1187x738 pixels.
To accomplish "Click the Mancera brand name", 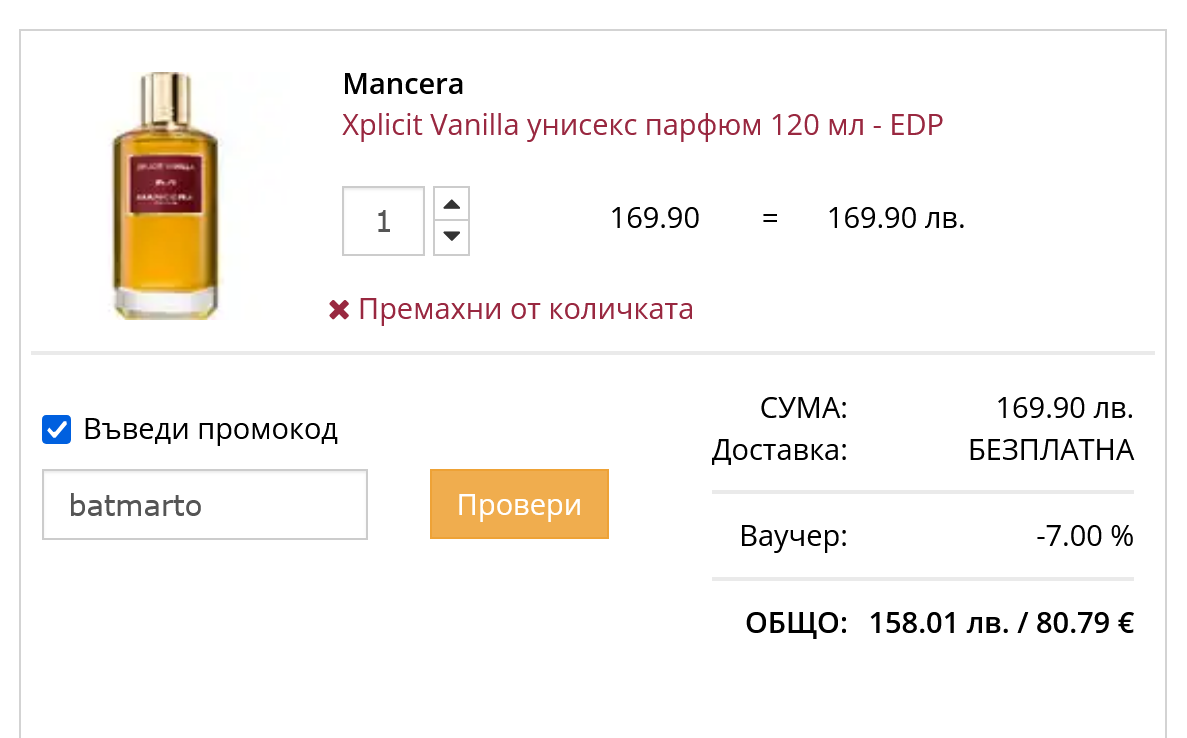I will point(403,83).
